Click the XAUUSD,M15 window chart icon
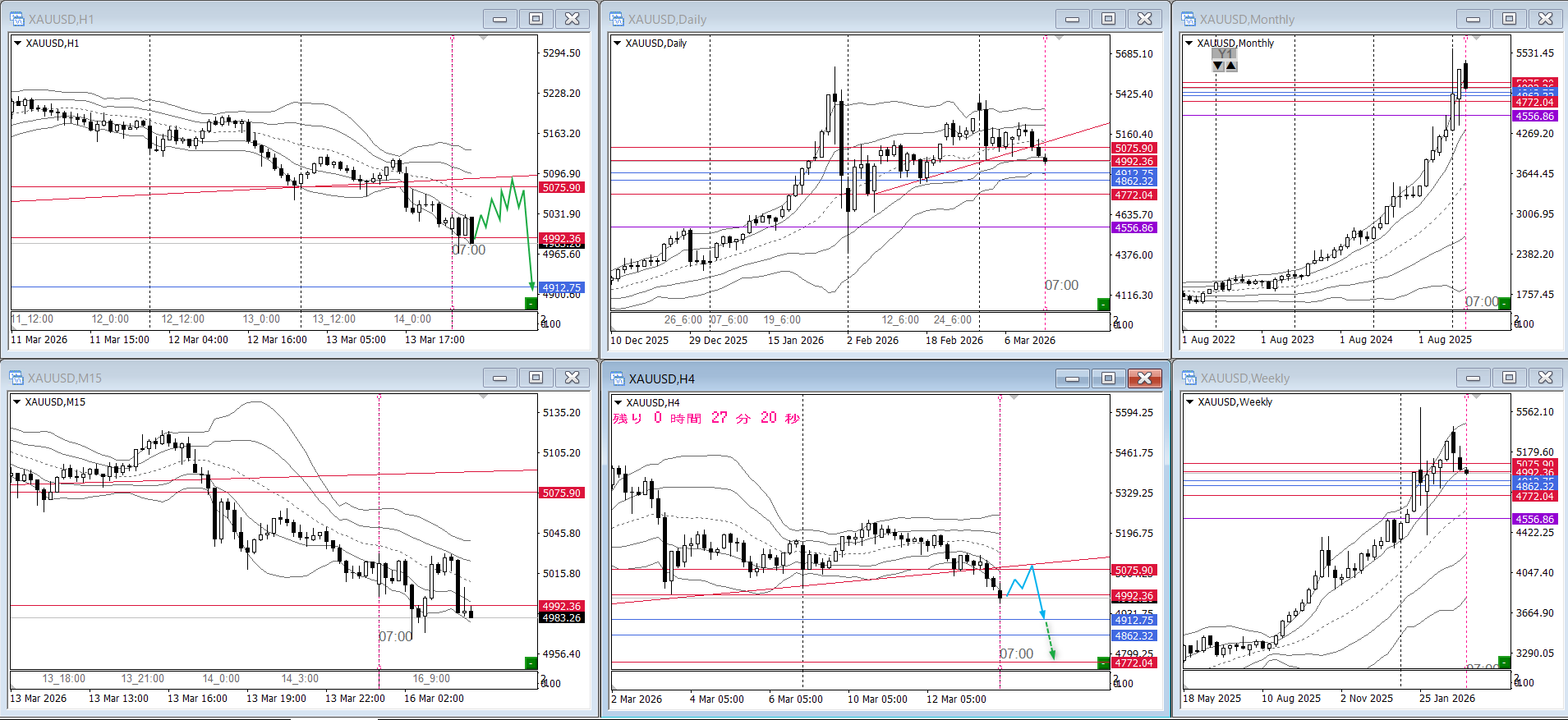1568x720 pixels. 16,378
